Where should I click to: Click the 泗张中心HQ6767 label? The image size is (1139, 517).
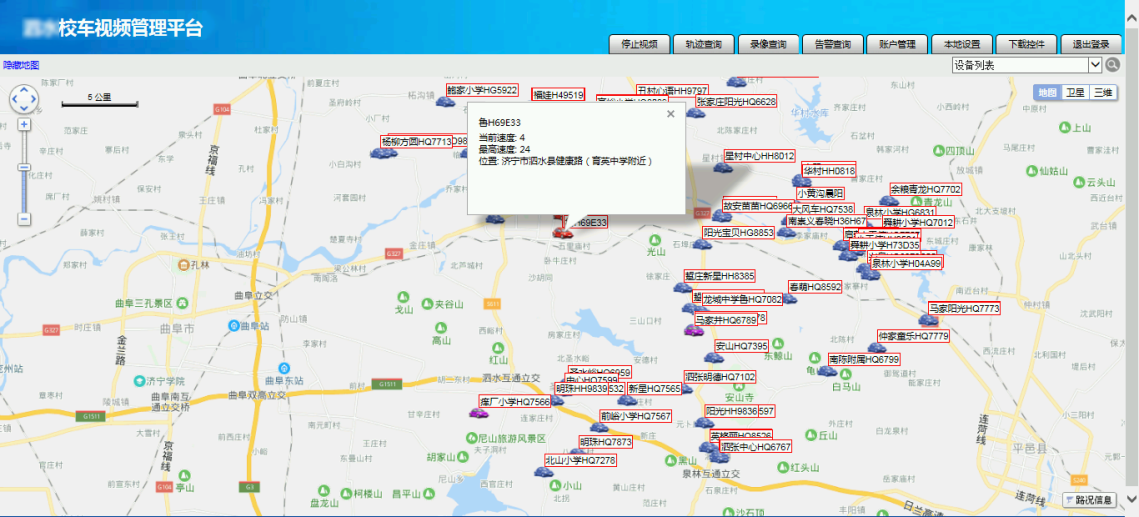click(x=755, y=447)
